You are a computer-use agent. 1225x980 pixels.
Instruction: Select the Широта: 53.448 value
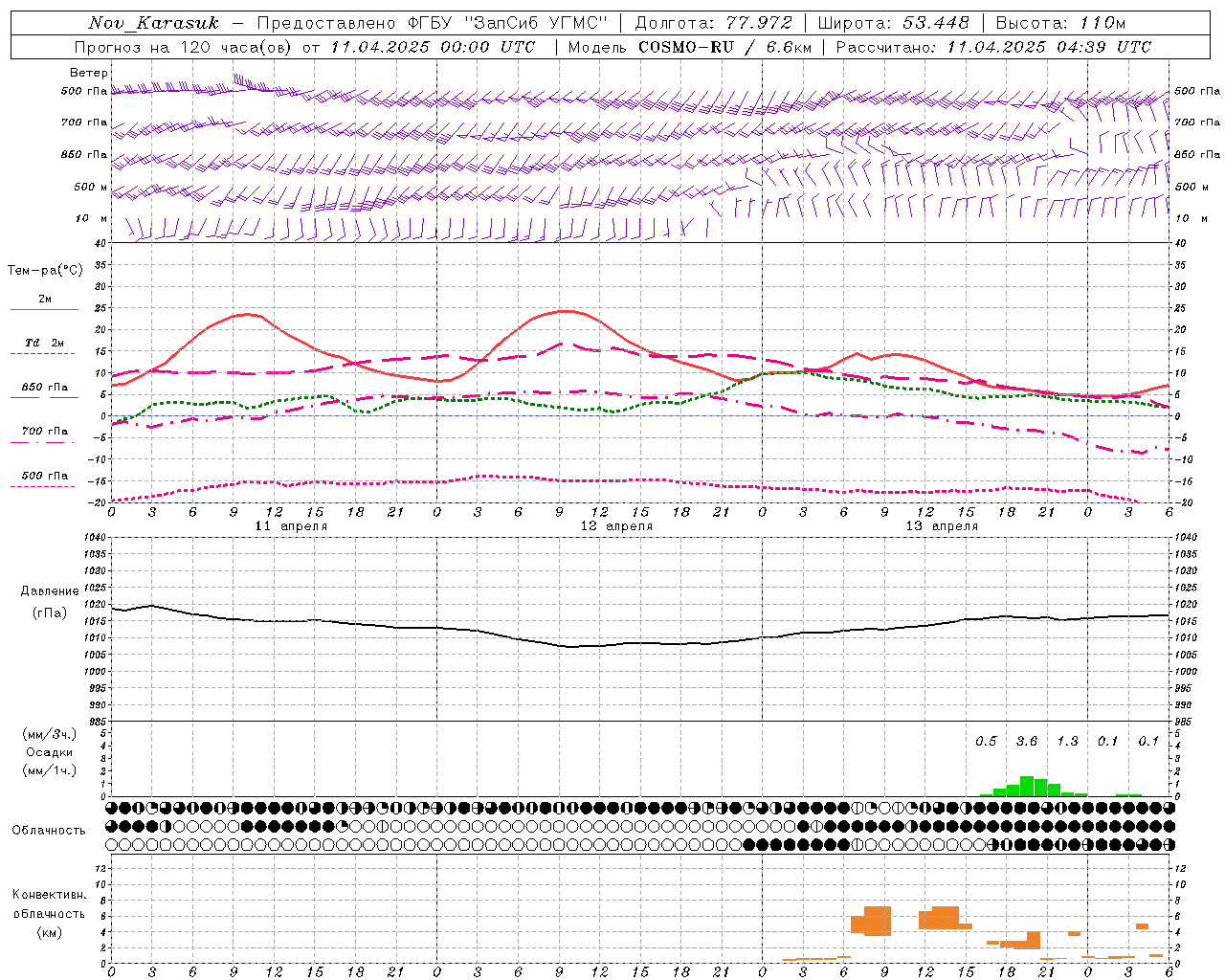tap(893, 23)
